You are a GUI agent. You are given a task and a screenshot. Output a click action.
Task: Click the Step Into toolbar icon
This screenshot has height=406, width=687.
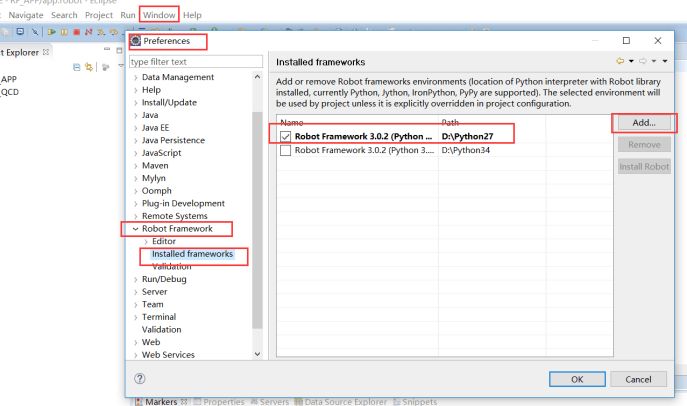pyautogui.click(x=101, y=32)
